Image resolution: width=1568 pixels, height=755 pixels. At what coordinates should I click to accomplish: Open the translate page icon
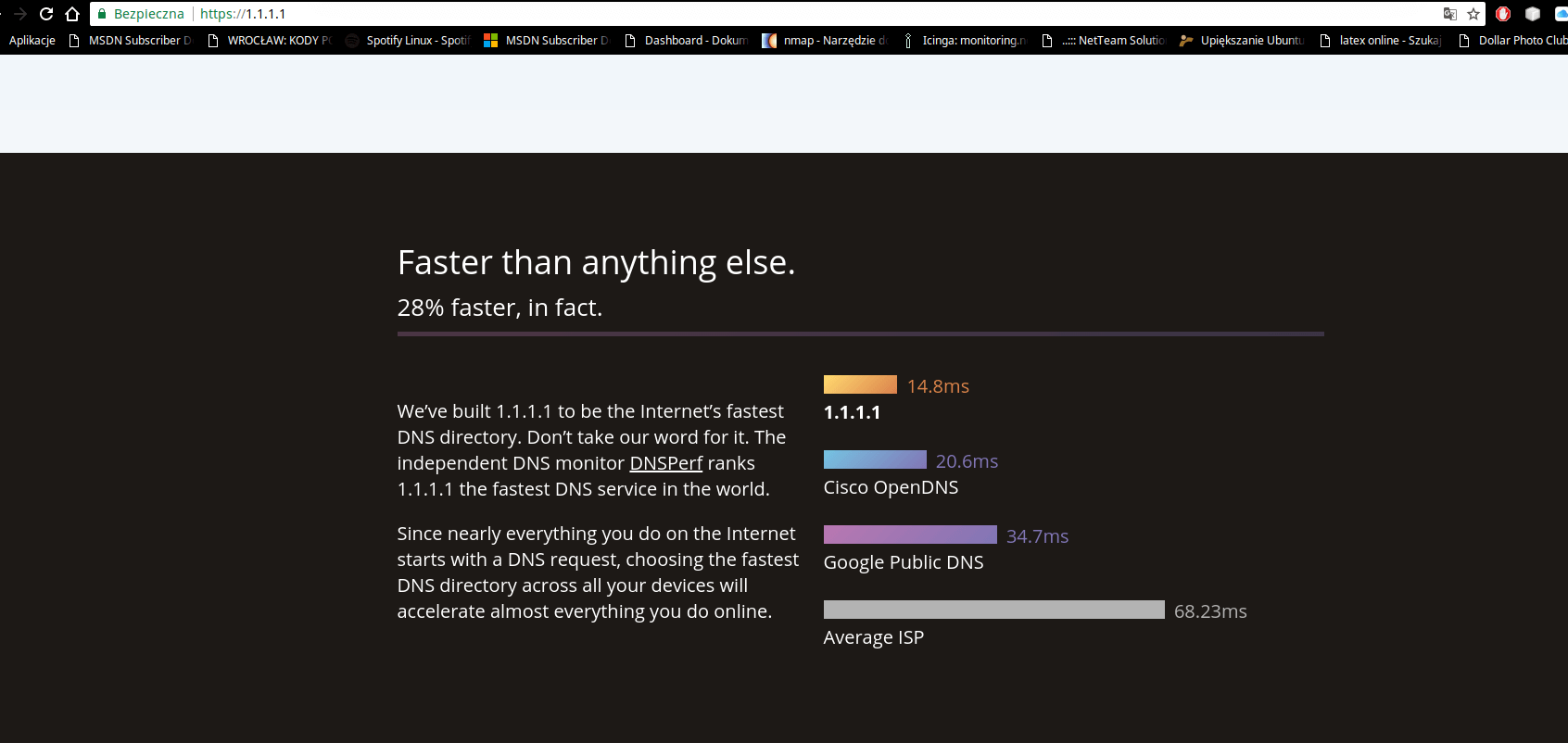pyautogui.click(x=1450, y=14)
